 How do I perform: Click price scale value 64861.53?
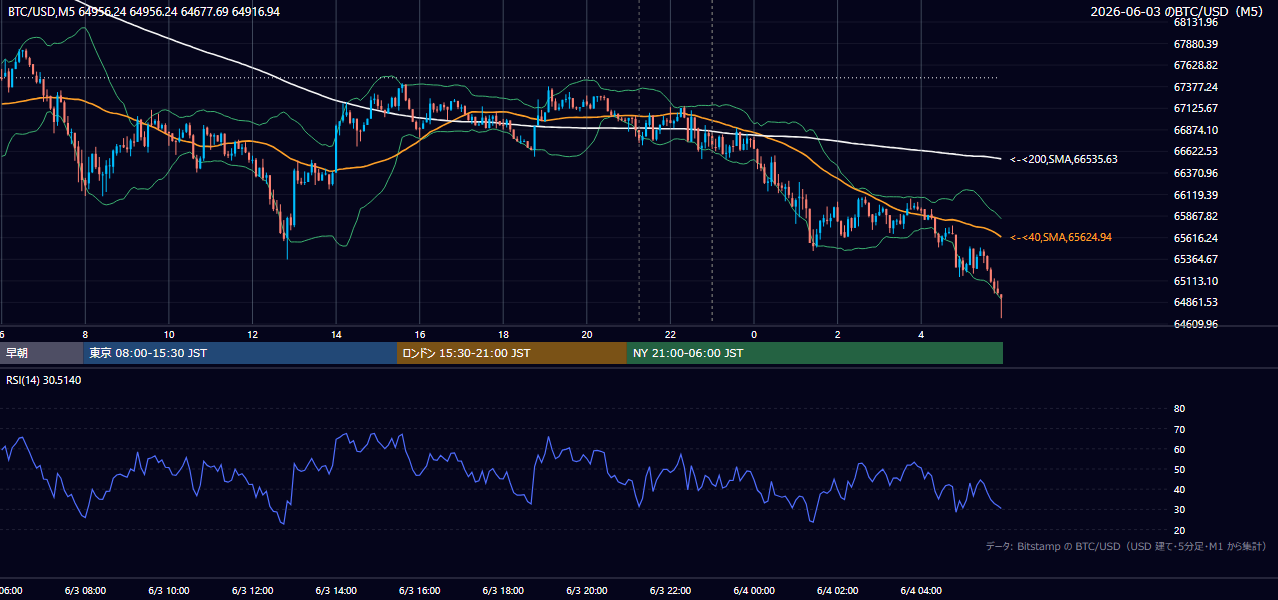pyautogui.click(x=1196, y=302)
